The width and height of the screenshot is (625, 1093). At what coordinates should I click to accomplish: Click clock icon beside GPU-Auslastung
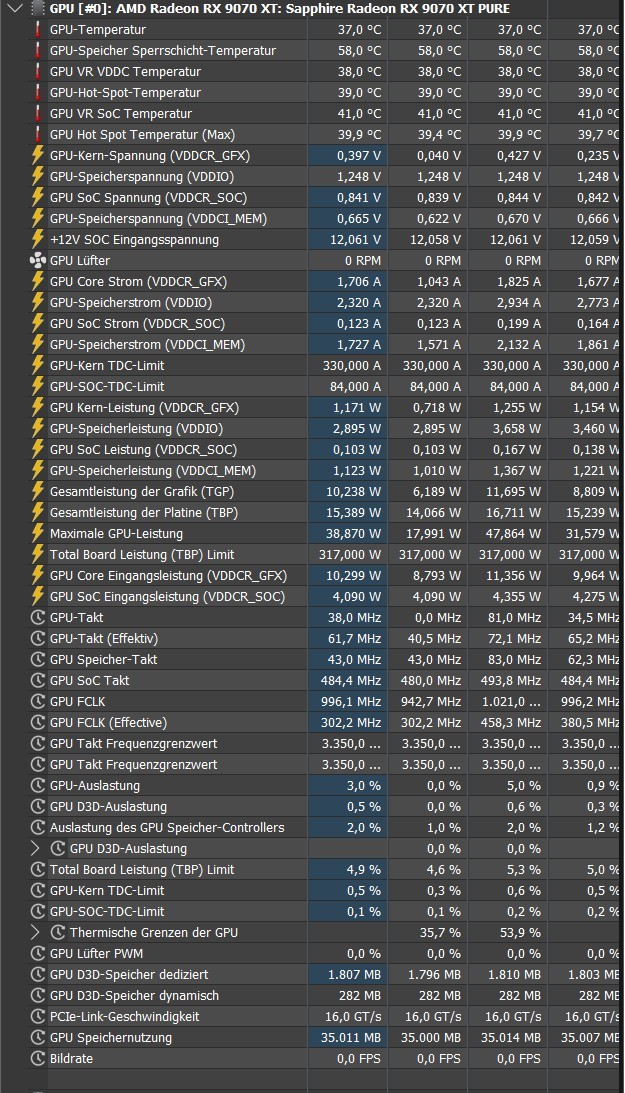[38, 786]
